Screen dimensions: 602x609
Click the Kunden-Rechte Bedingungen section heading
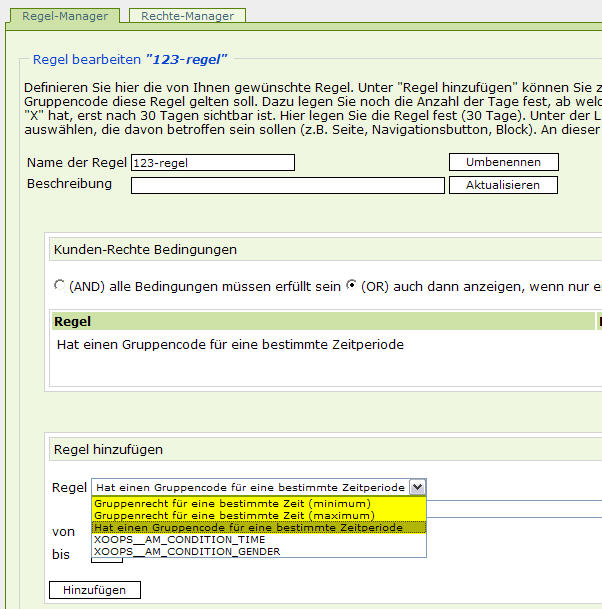(x=145, y=249)
